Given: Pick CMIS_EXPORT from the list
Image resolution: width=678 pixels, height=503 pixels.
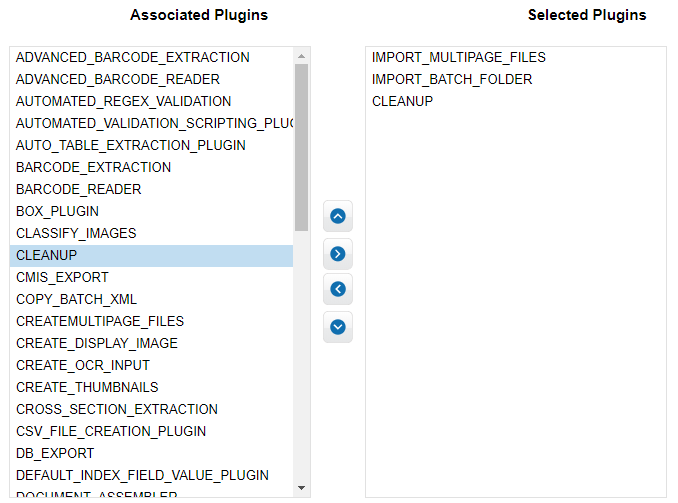Looking at the screenshot, I should [x=151, y=277].
